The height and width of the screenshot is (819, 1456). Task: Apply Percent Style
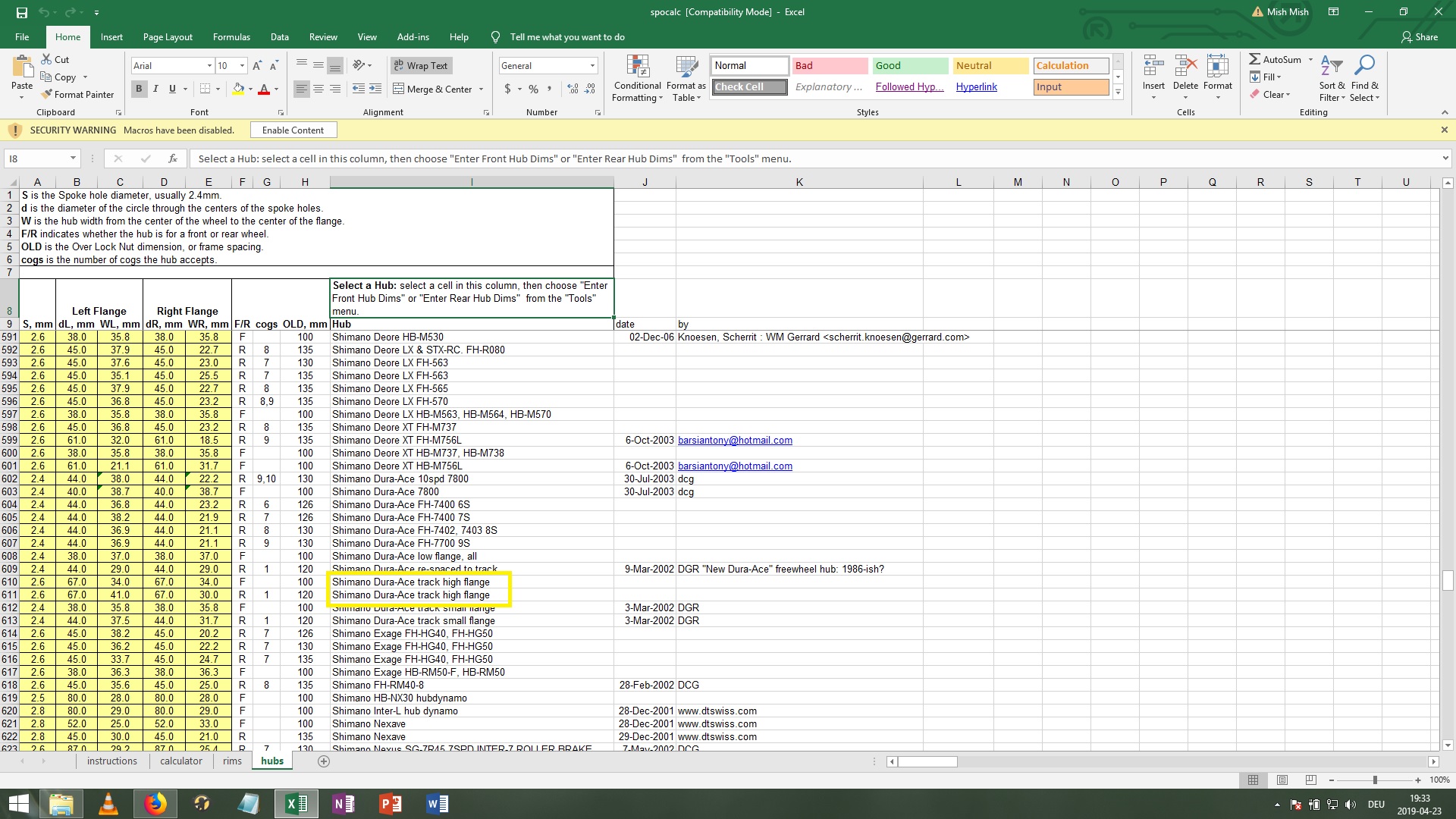[533, 89]
